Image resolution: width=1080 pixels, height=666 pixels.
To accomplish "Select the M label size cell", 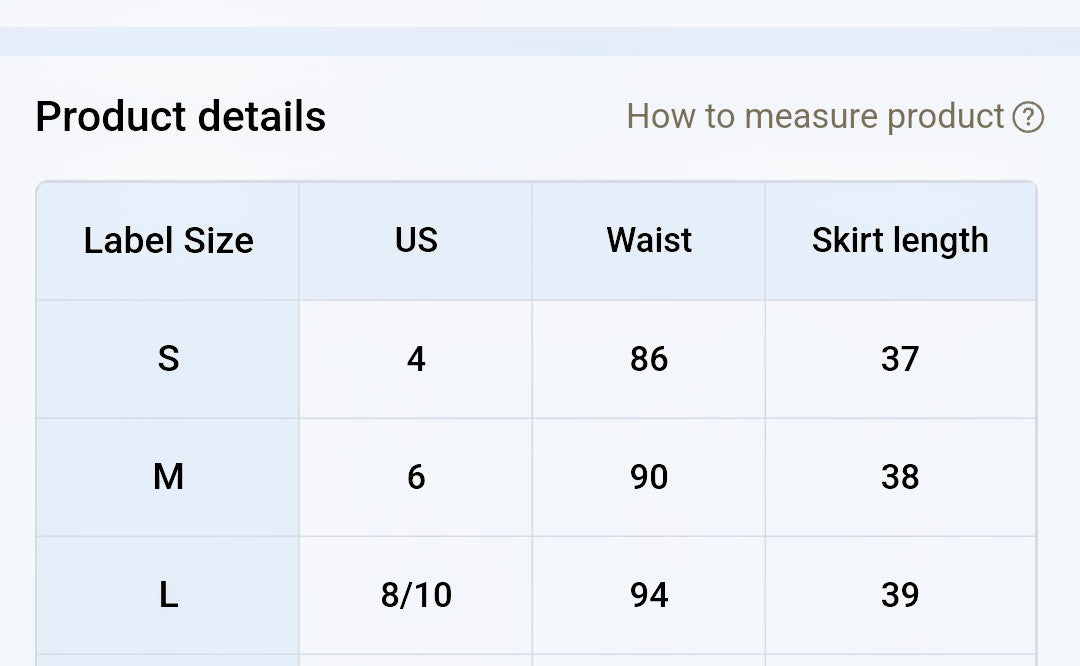I will pyautogui.click(x=168, y=477).
